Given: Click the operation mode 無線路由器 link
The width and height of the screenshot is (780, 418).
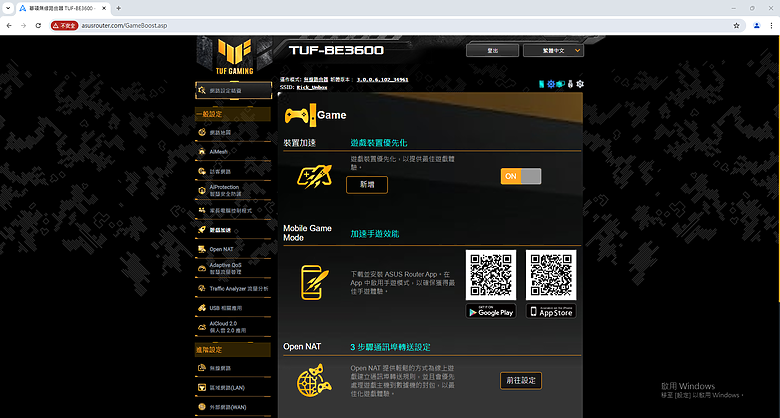Looking at the screenshot, I should tap(316, 80).
